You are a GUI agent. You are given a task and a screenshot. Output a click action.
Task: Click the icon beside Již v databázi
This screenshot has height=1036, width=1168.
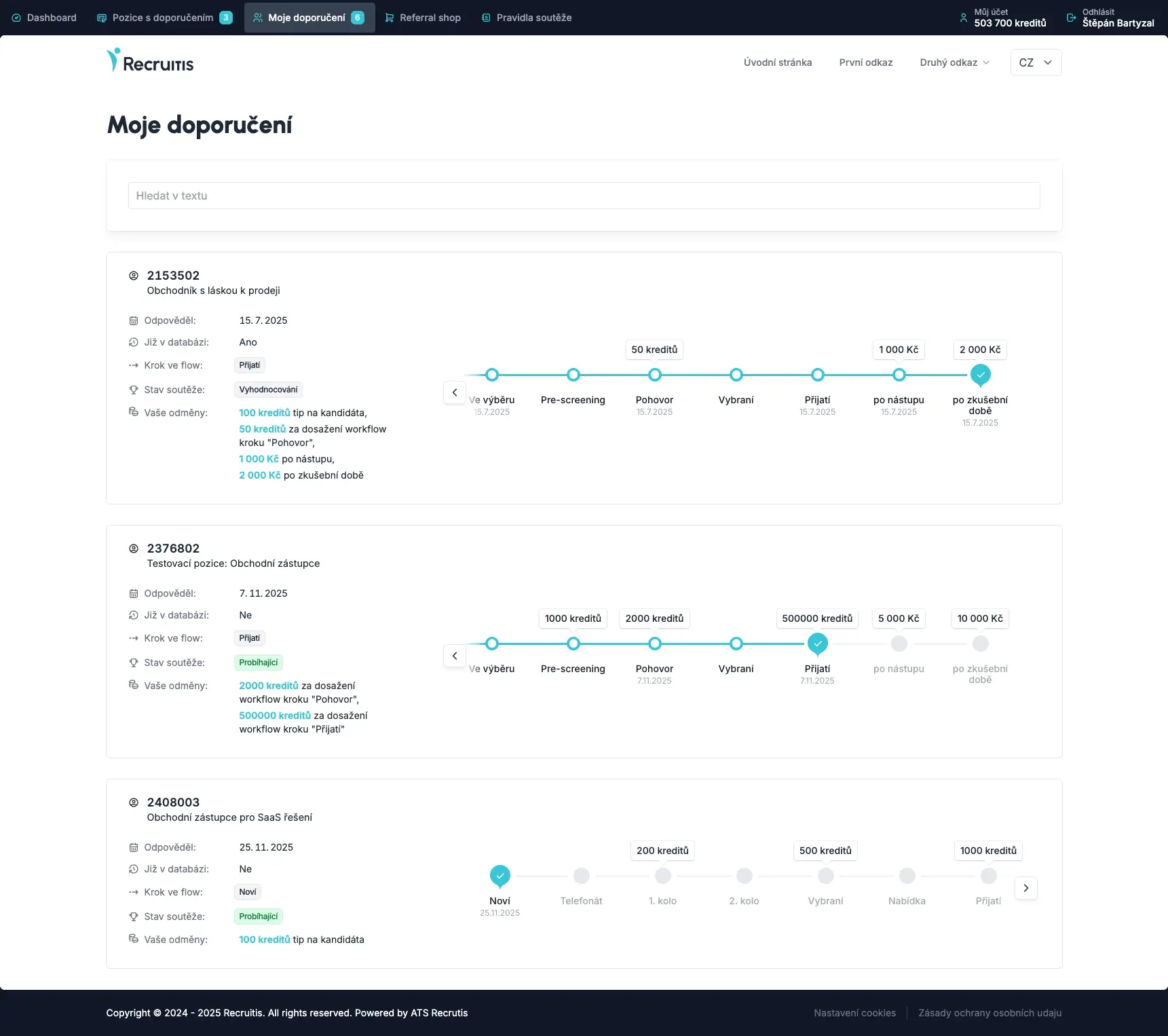pyautogui.click(x=133, y=342)
